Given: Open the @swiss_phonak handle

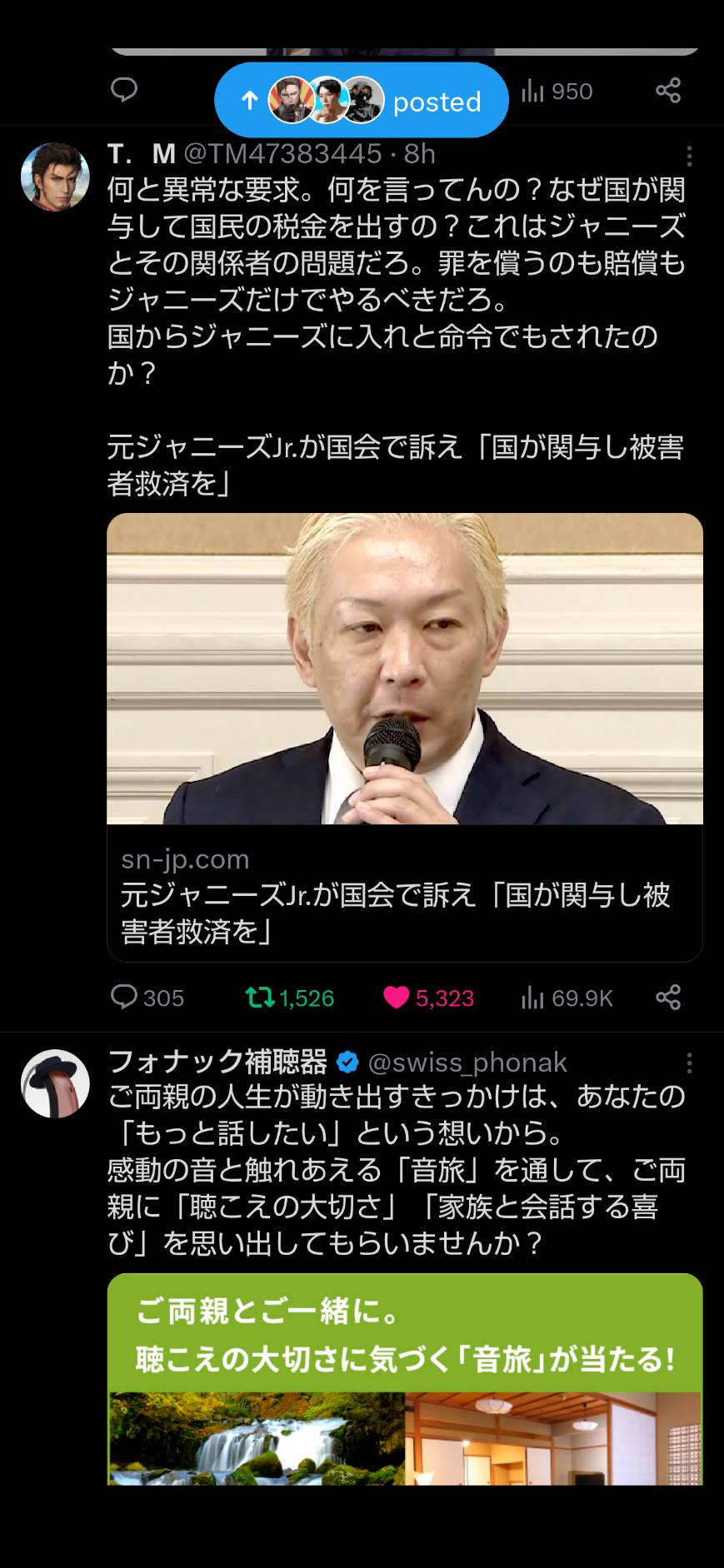Looking at the screenshot, I should [467, 1063].
